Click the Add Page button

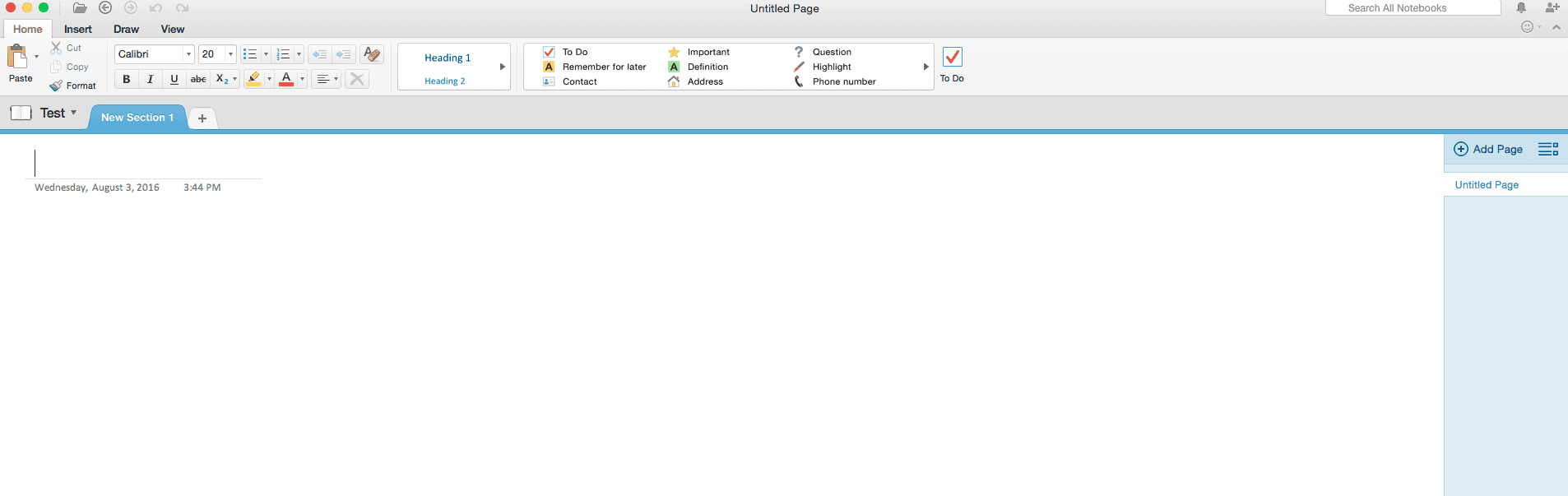click(1488, 149)
